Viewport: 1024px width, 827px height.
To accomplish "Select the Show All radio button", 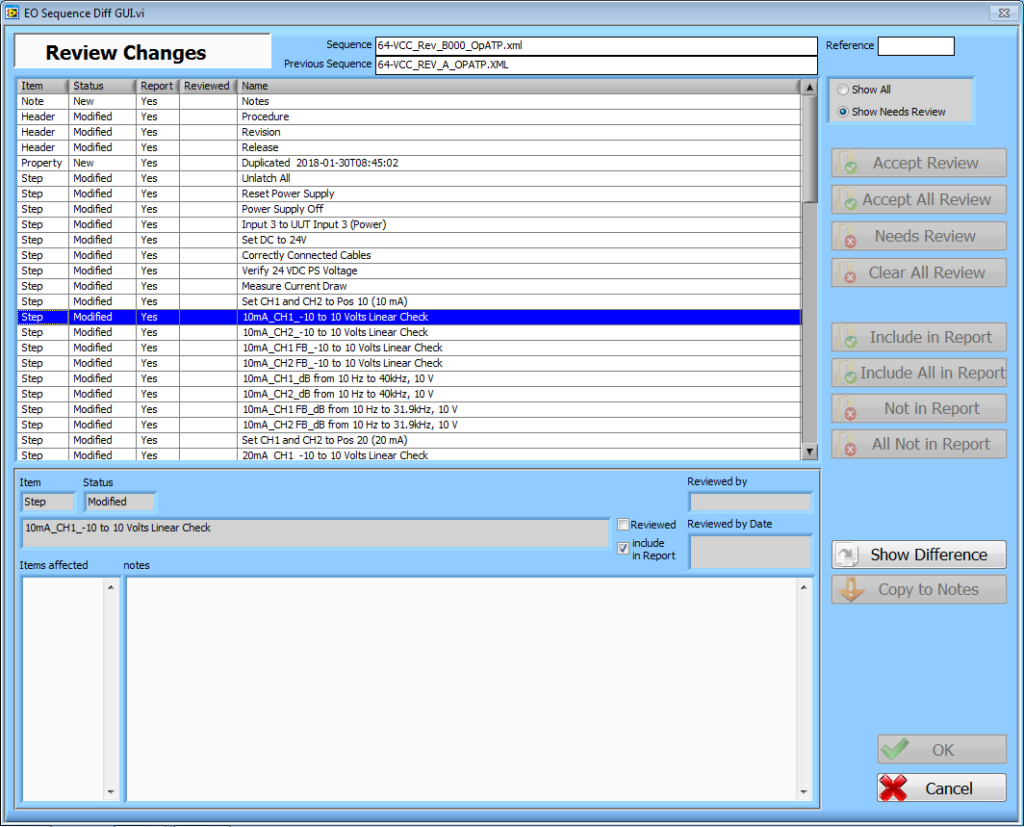I will [x=844, y=89].
